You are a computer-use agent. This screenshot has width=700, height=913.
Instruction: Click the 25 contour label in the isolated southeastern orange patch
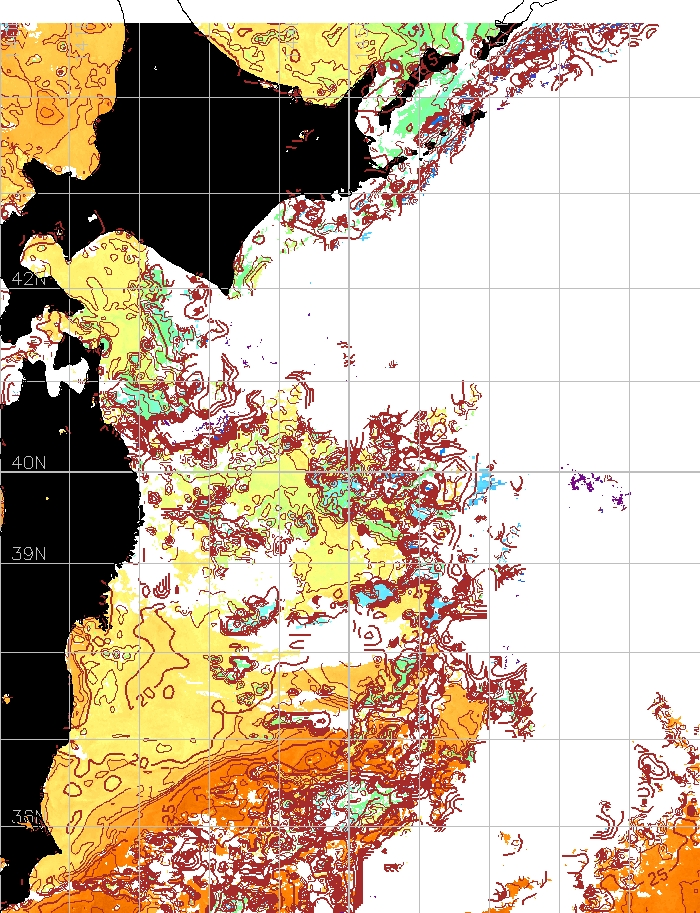(x=658, y=876)
